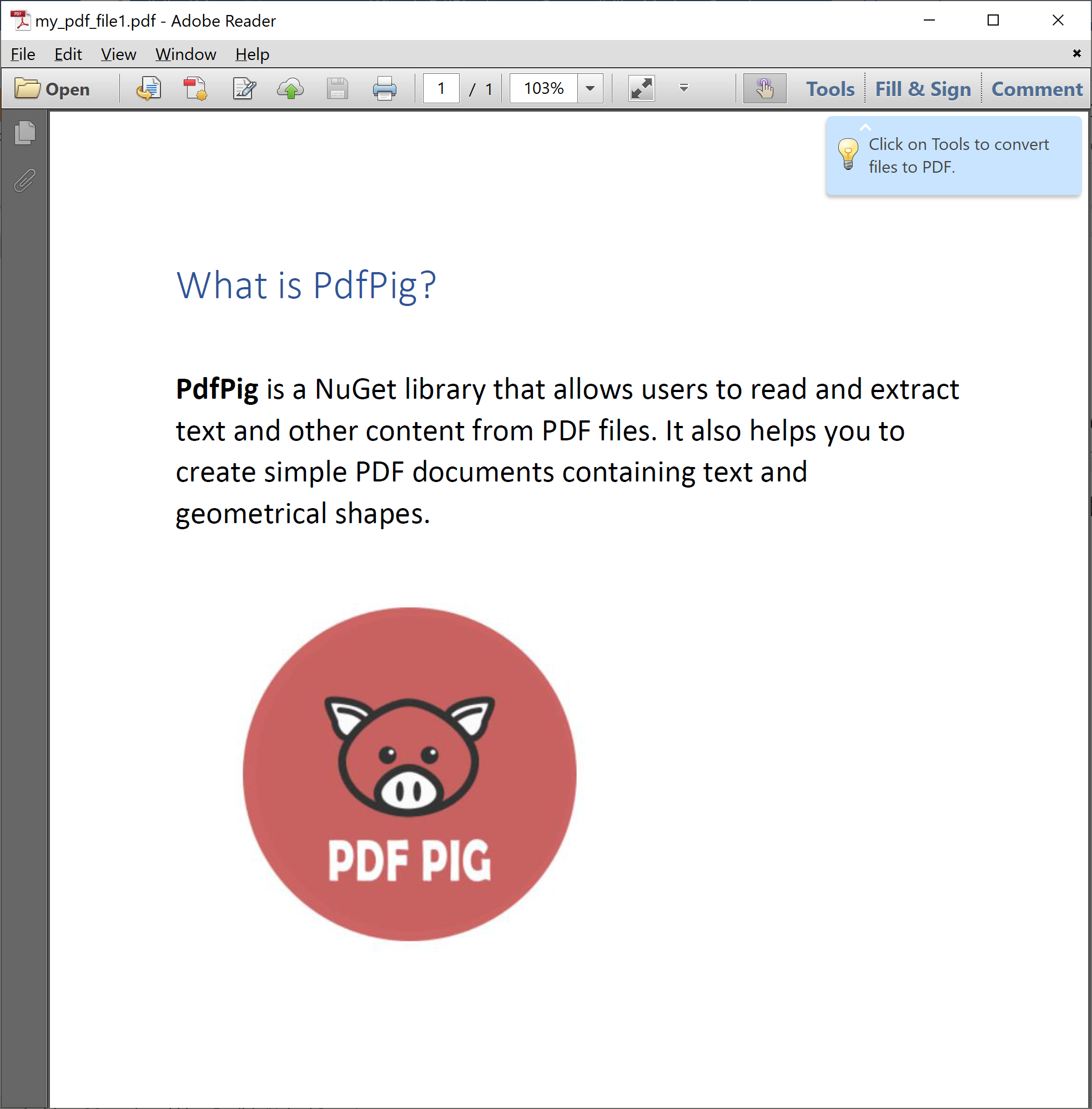This screenshot has width=1092, height=1109.
Task: Expand the toolbar overflow options arrow
Action: pos(683,88)
